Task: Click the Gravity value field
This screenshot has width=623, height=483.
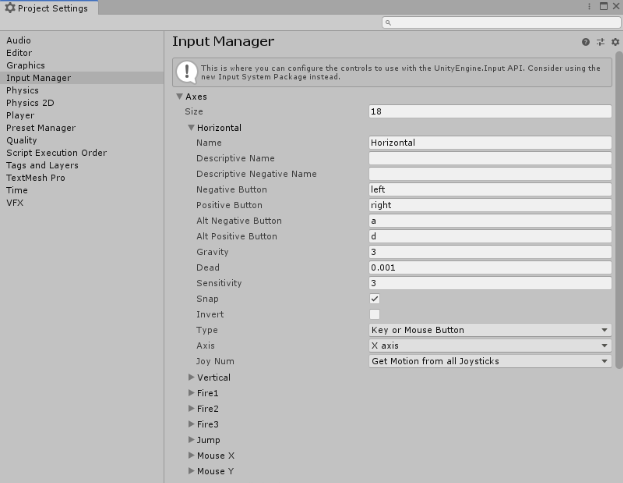Action: pyautogui.click(x=490, y=252)
